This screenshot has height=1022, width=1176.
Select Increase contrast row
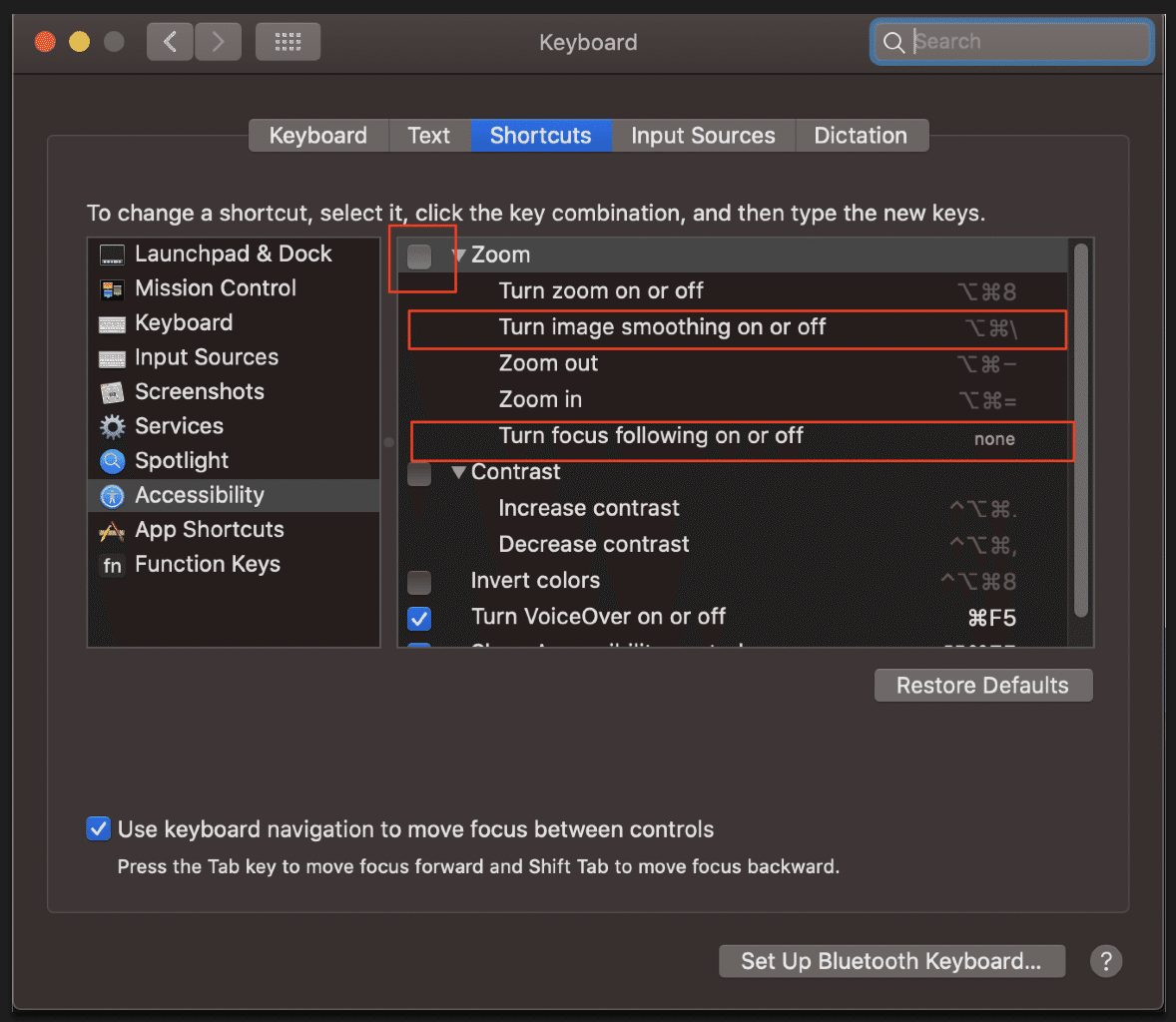click(733, 508)
